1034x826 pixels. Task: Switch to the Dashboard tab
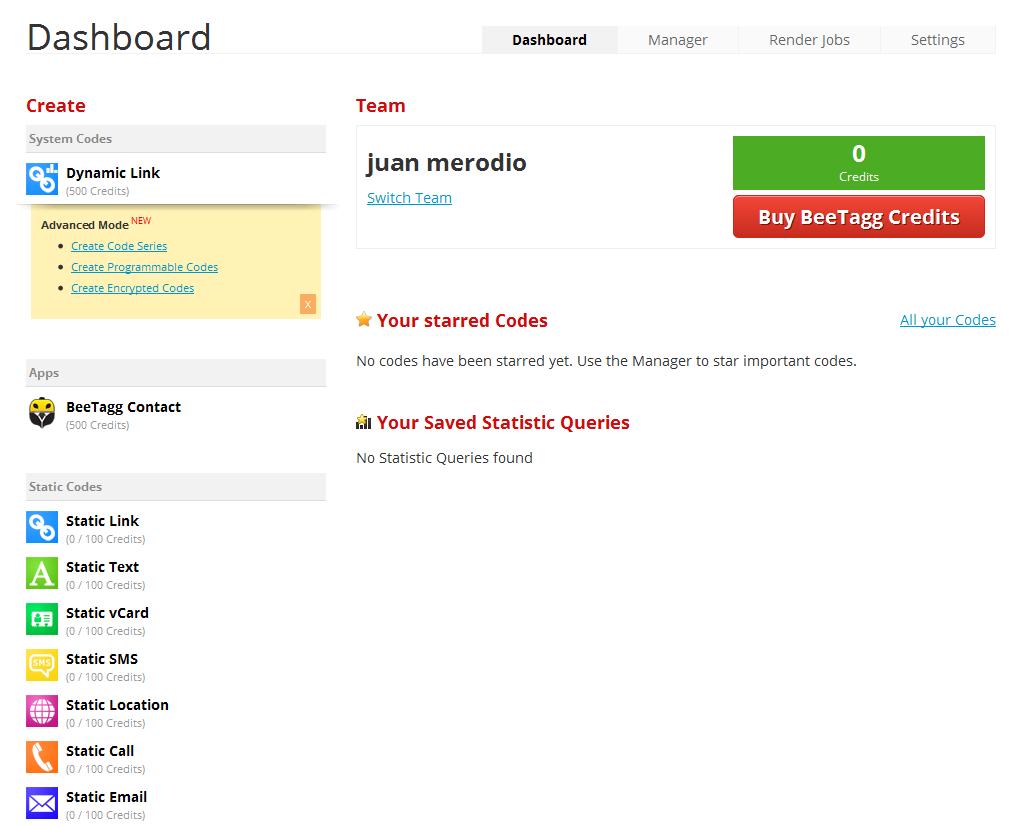pyautogui.click(x=549, y=40)
